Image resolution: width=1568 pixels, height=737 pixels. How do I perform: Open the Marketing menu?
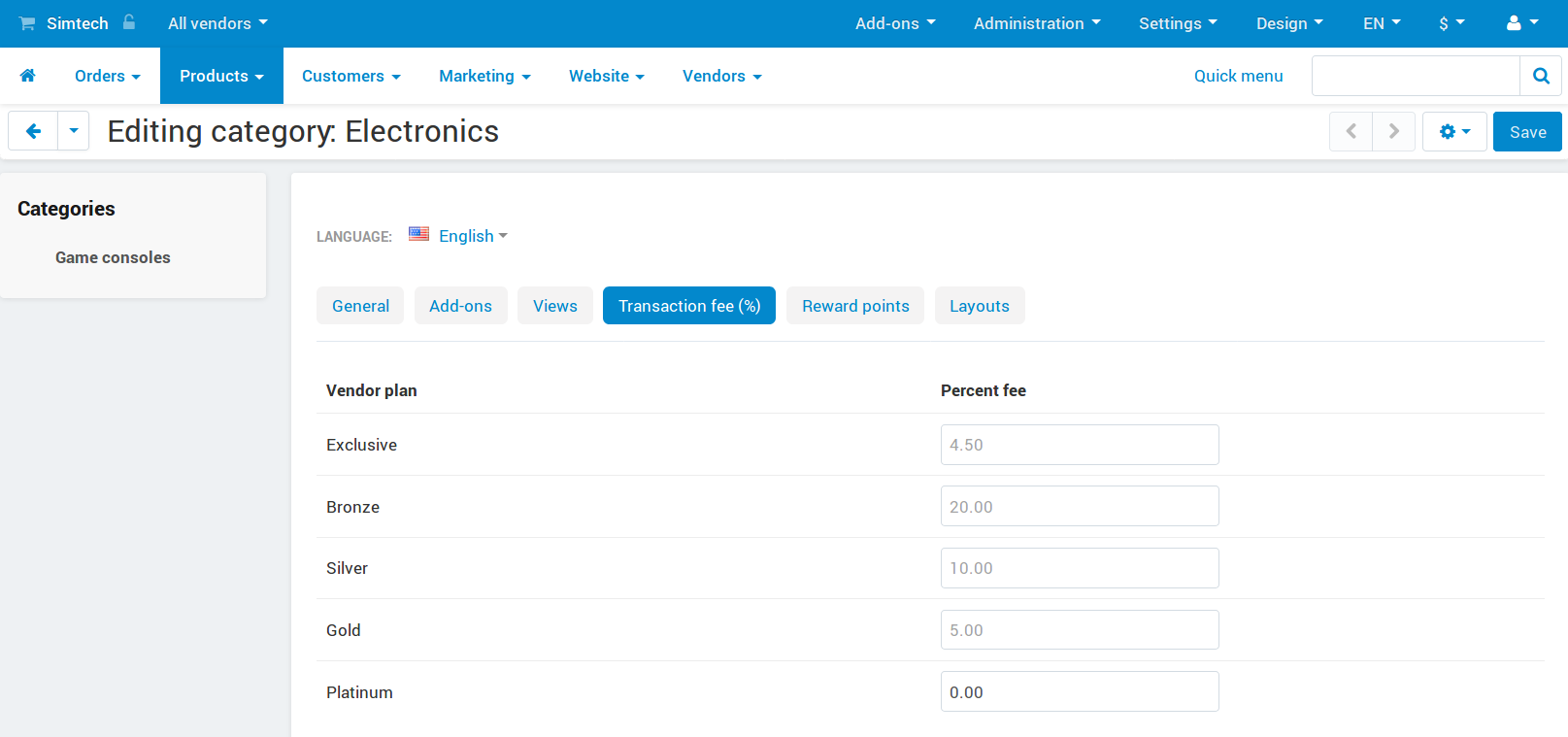pyautogui.click(x=484, y=76)
